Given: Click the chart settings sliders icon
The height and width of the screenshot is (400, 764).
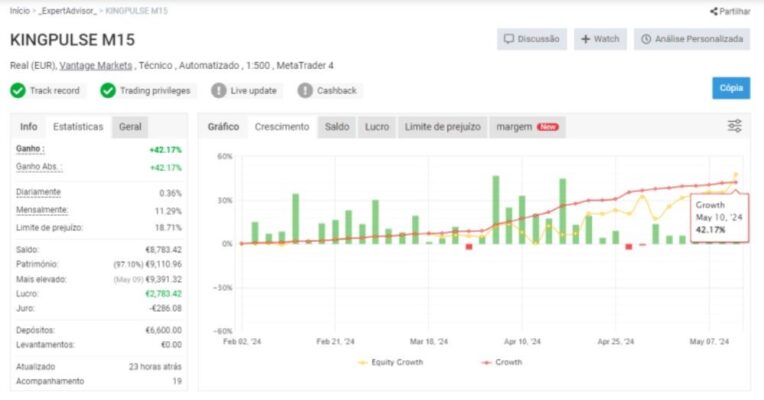Looking at the screenshot, I should [x=734, y=126].
